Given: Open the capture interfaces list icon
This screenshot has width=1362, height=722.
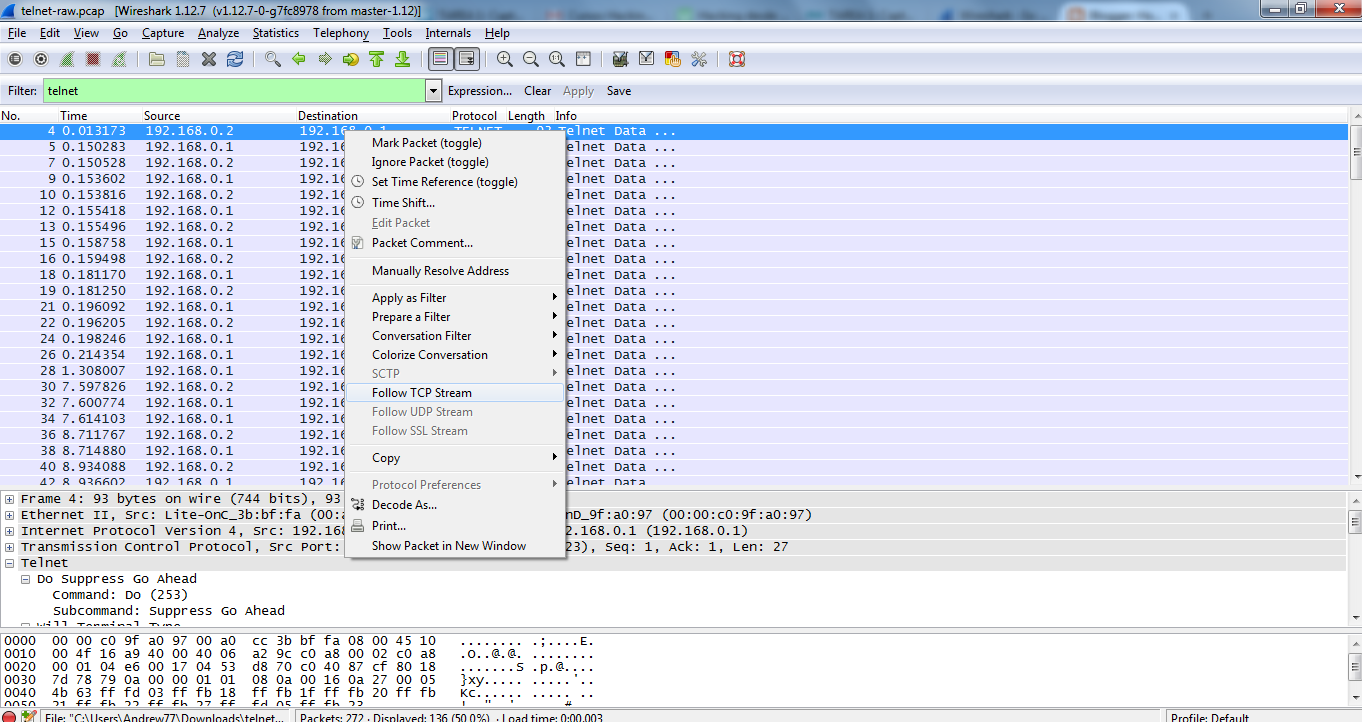Looking at the screenshot, I should tap(15, 59).
